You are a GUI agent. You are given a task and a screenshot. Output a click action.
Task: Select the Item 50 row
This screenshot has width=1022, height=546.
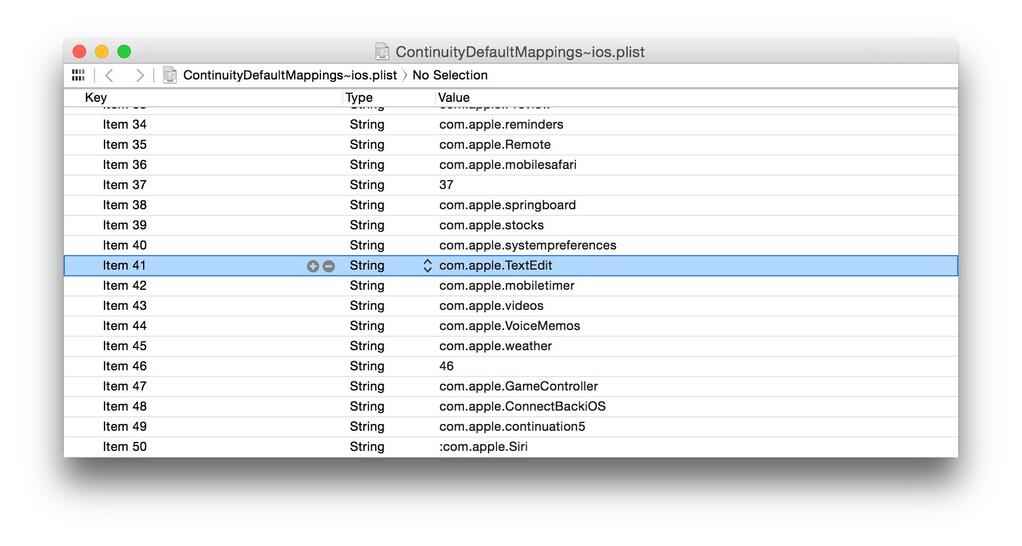coord(125,447)
